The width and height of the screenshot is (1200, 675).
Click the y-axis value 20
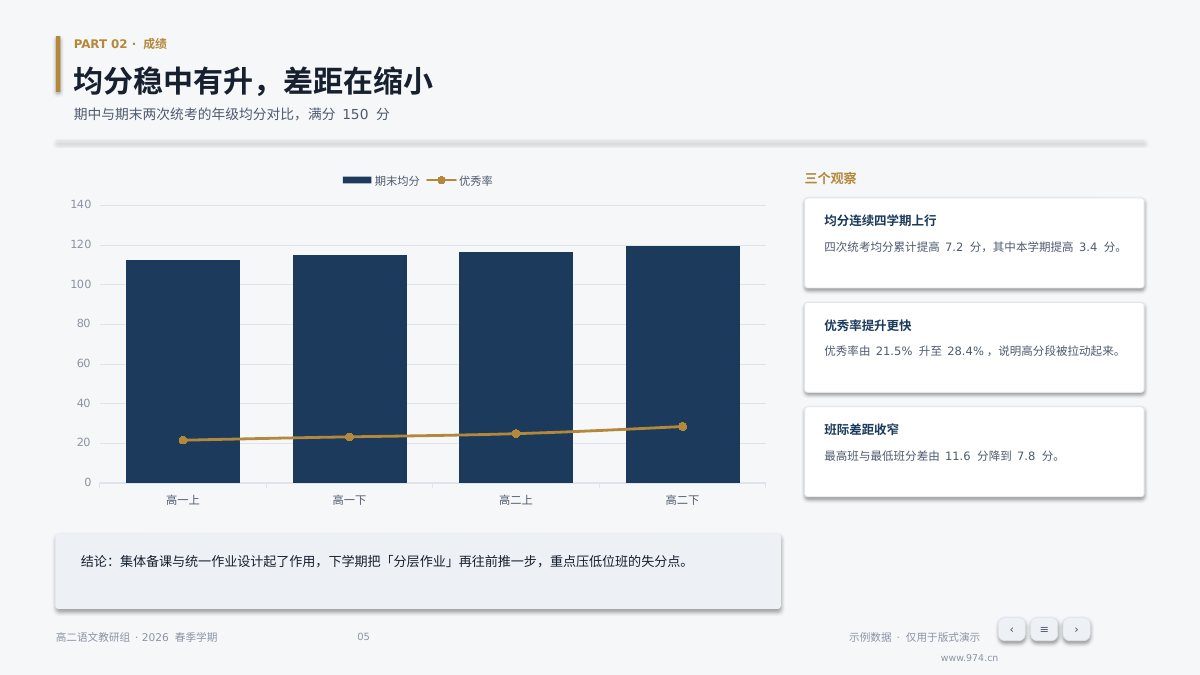tap(84, 443)
